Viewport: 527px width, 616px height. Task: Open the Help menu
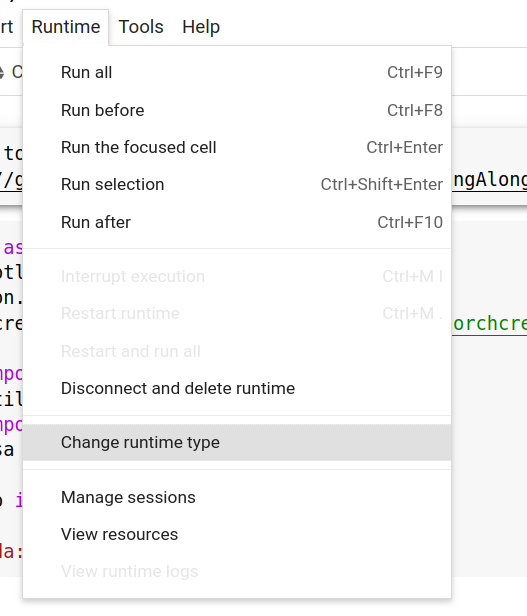[x=201, y=27]
